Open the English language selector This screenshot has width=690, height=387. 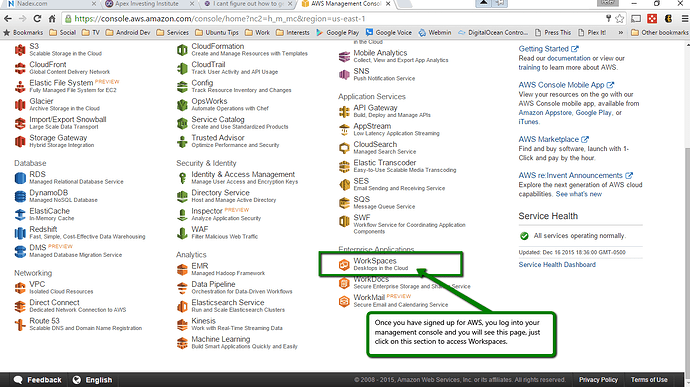(x=92, y=380)
